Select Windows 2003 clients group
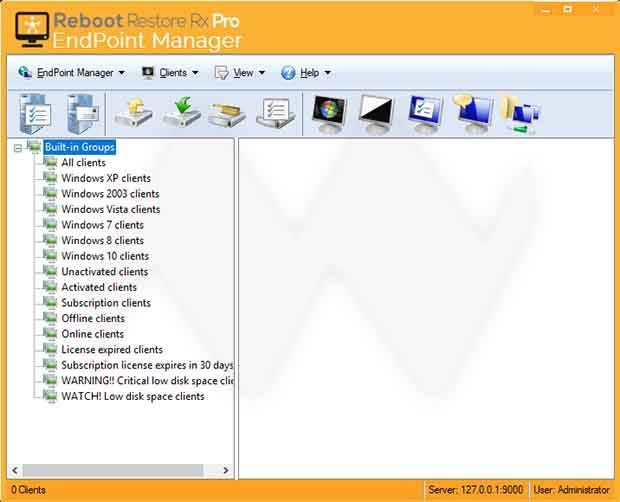 coord(110,194)
